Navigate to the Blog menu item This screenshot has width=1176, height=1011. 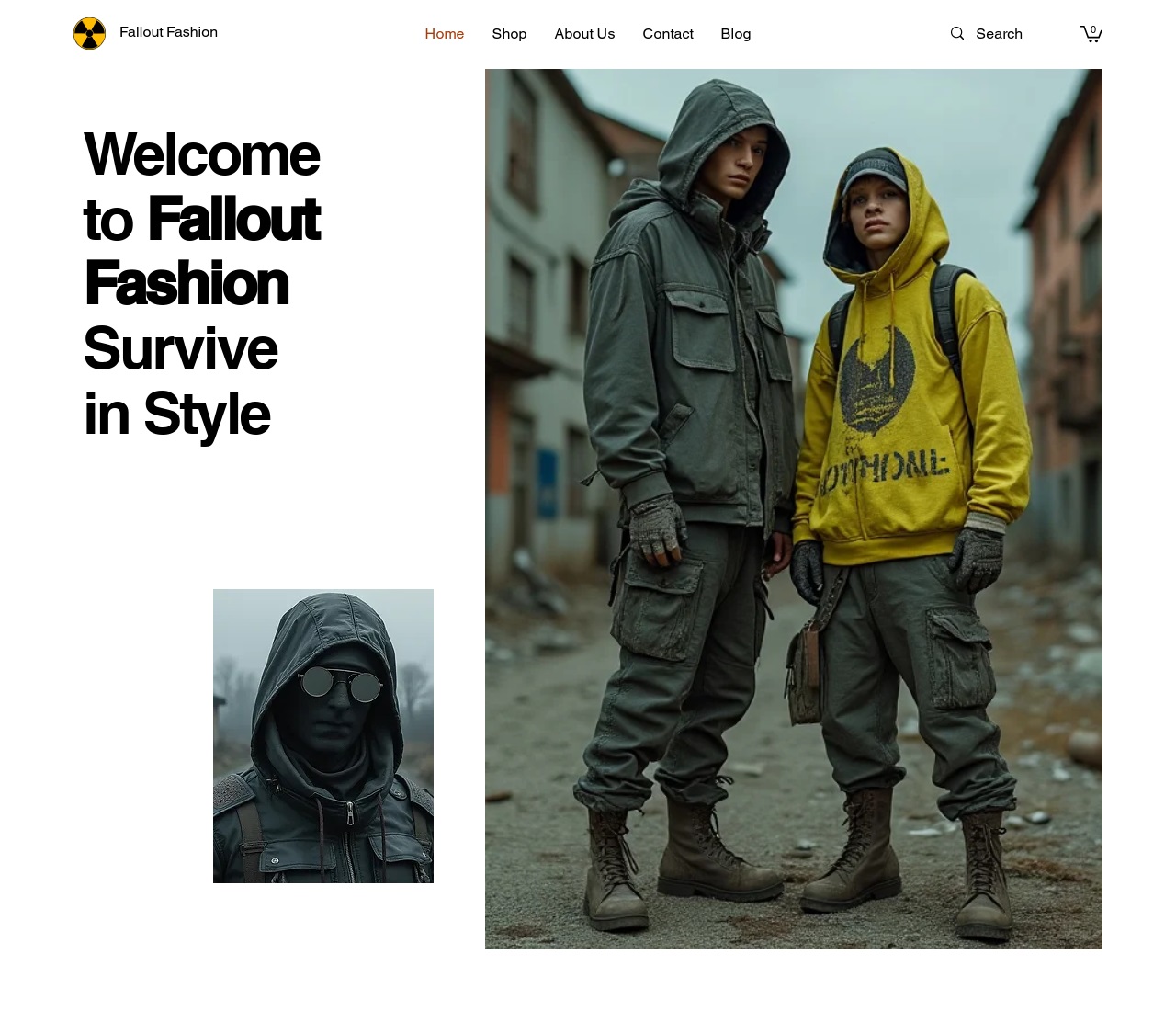coord(736,34)
